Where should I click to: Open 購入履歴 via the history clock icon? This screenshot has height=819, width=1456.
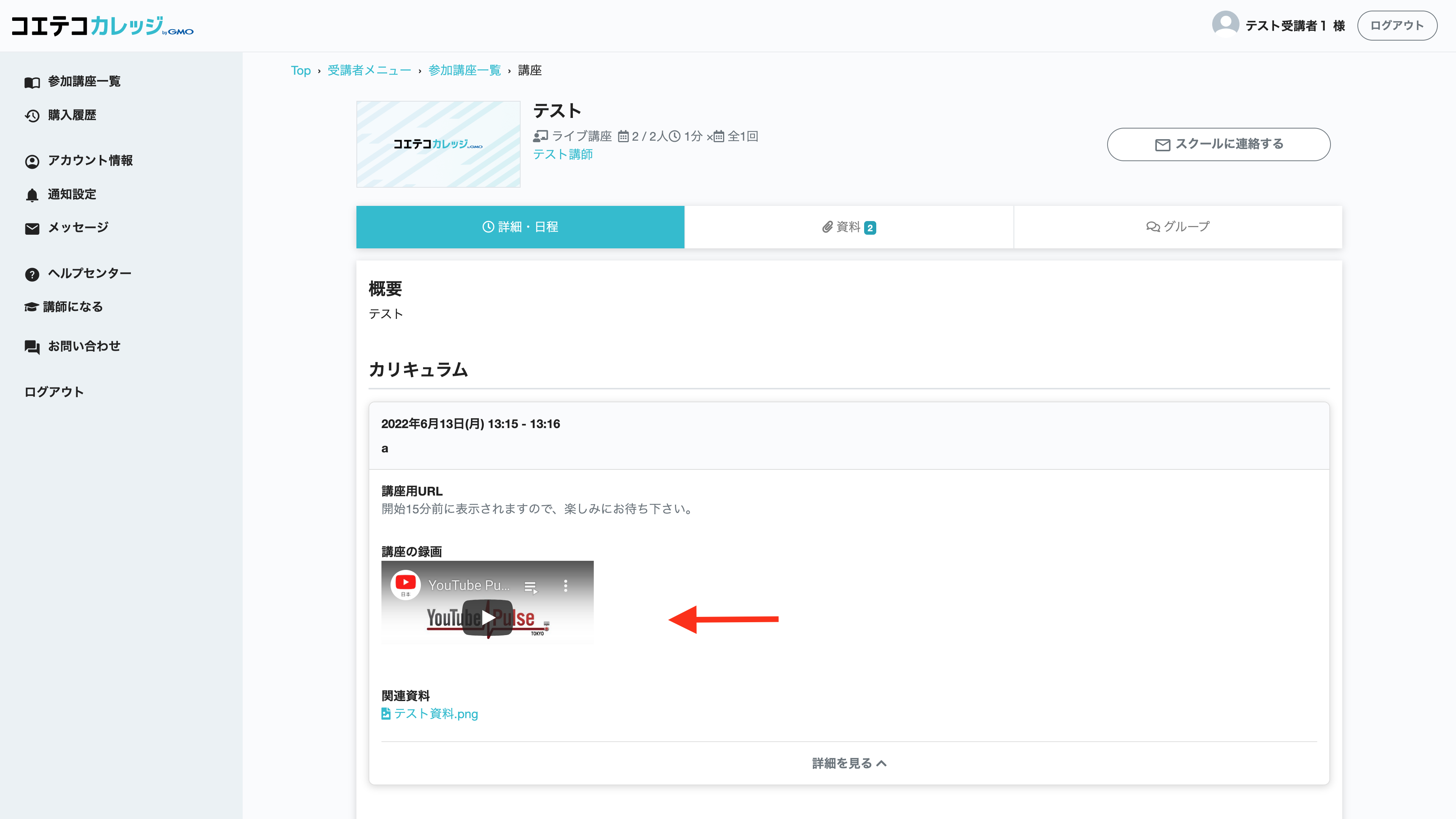pos(32,116)
